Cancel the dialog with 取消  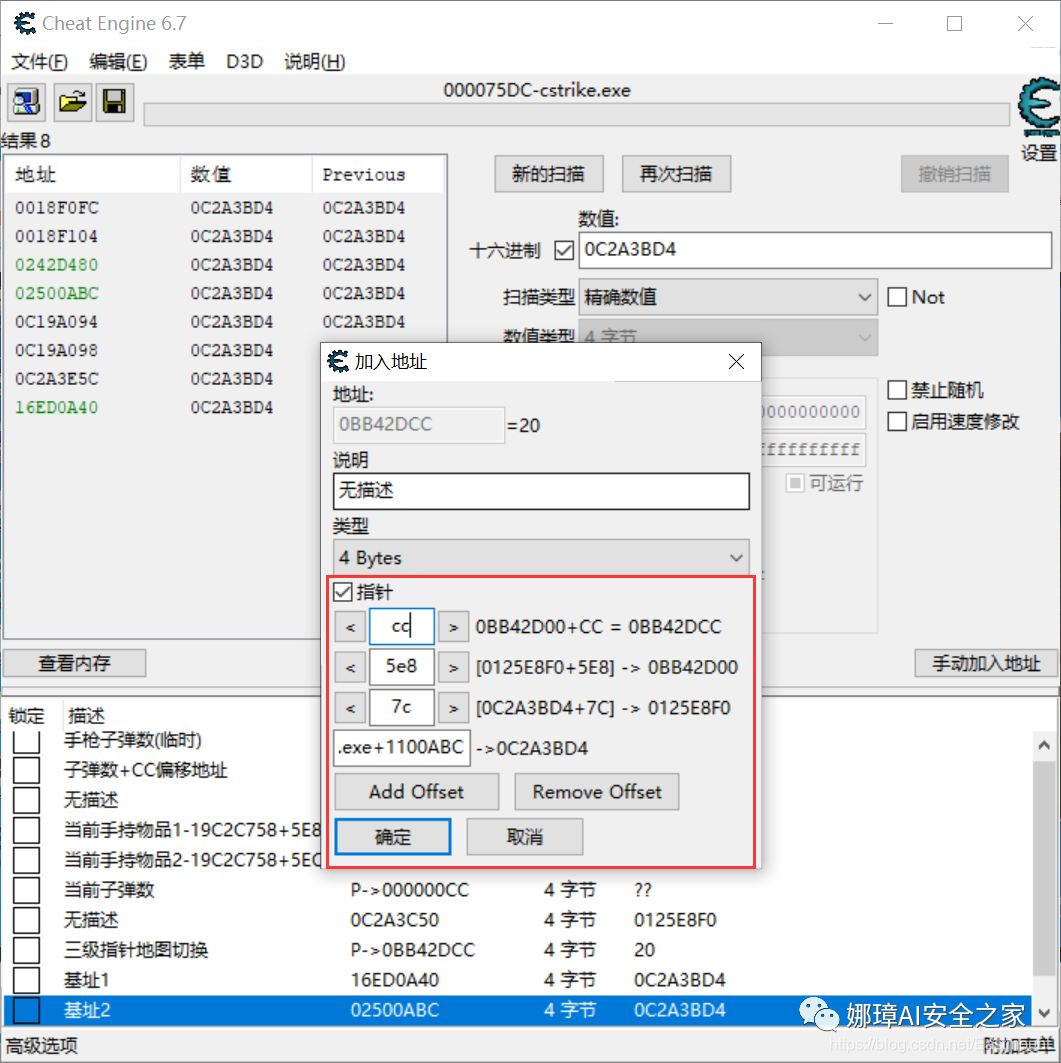pos(525,837)
